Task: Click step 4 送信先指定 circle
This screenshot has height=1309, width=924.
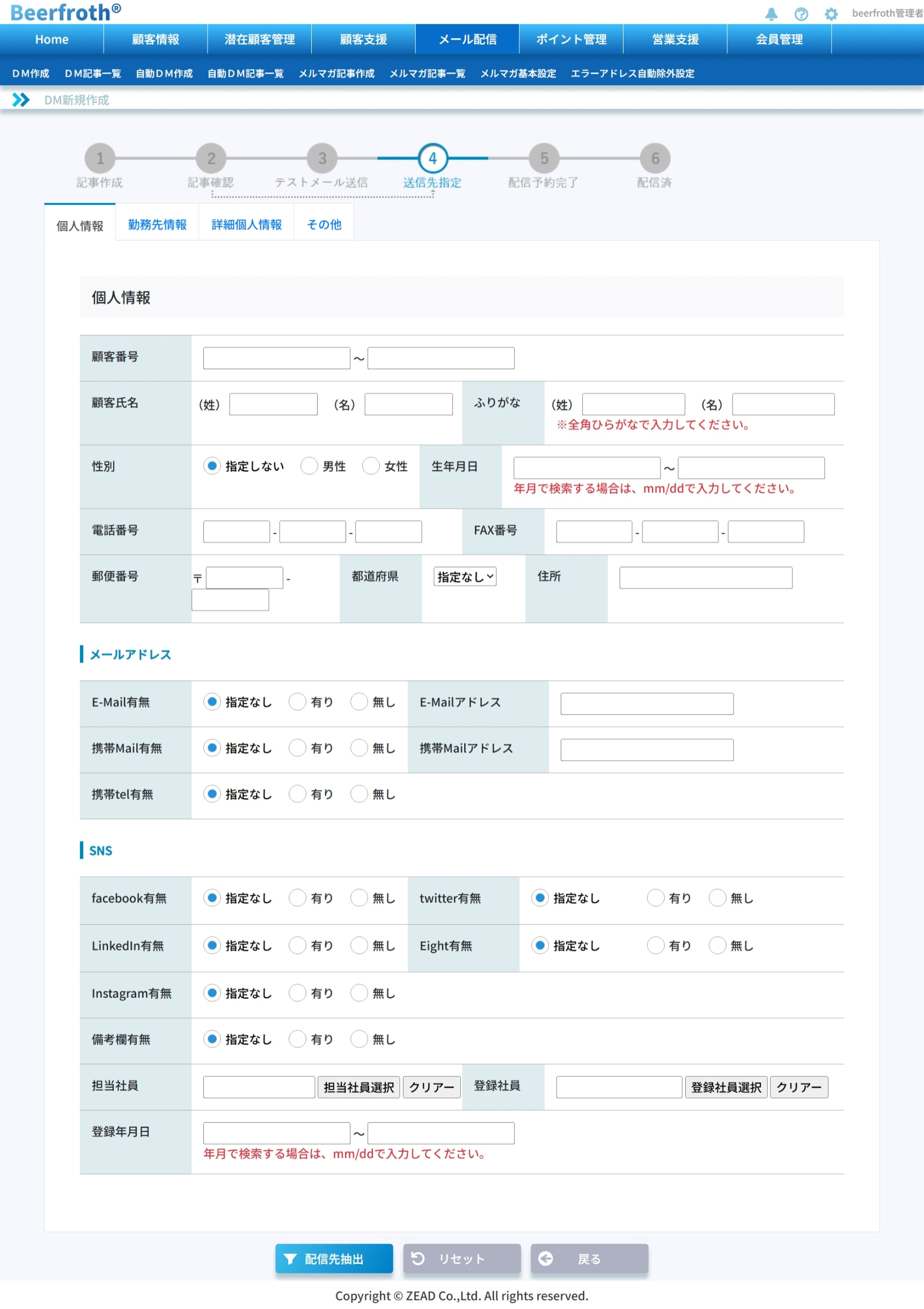Action: (433, 158)
